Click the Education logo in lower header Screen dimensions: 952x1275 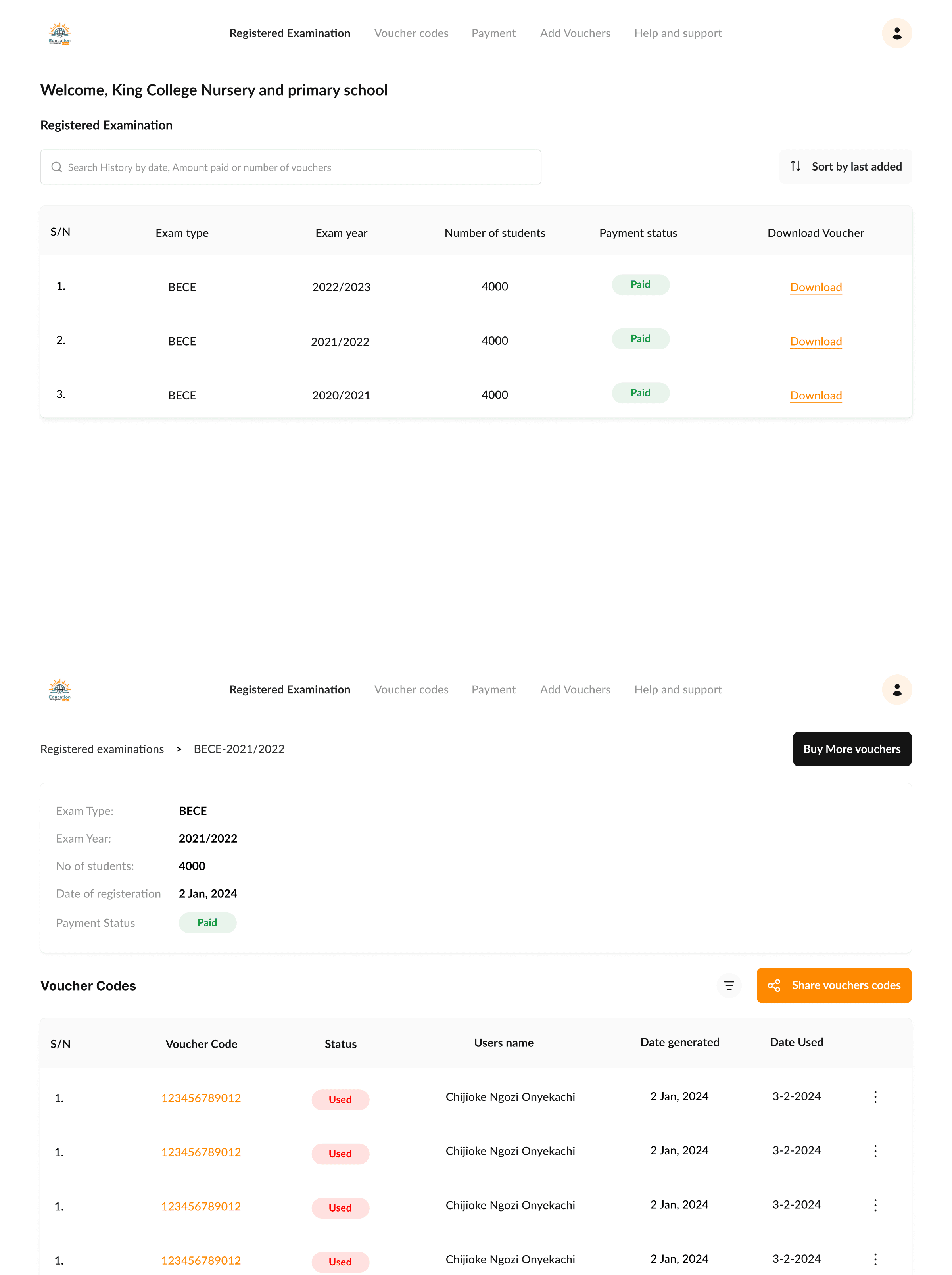click(59, 689)
